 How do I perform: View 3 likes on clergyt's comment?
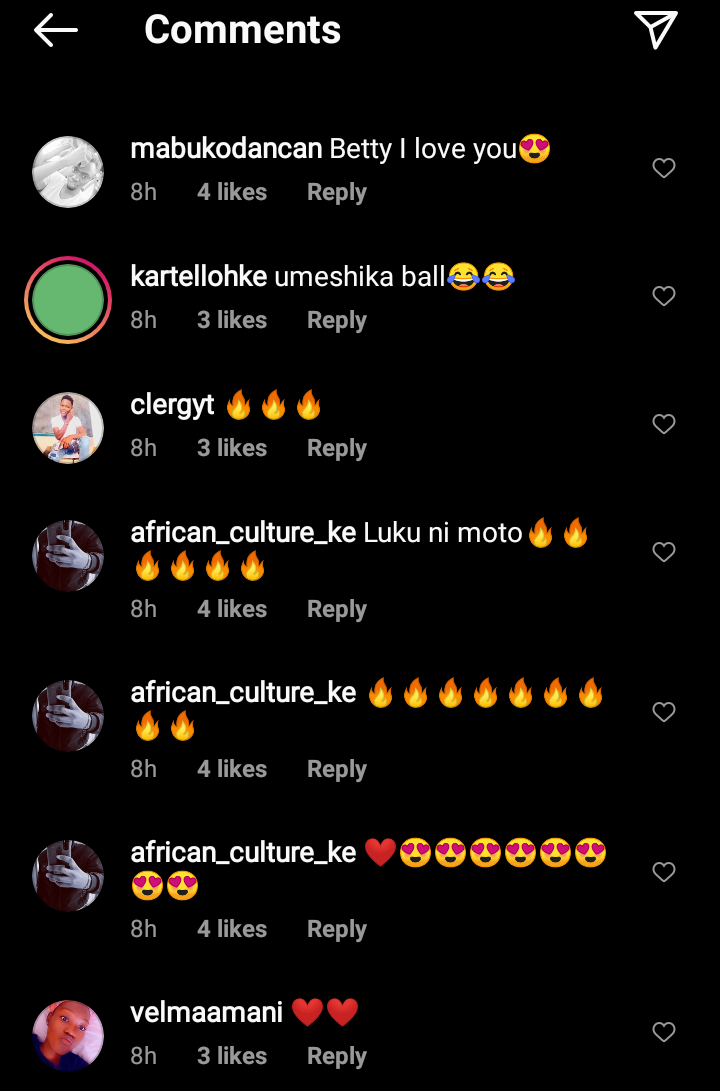tap(232, 448)
